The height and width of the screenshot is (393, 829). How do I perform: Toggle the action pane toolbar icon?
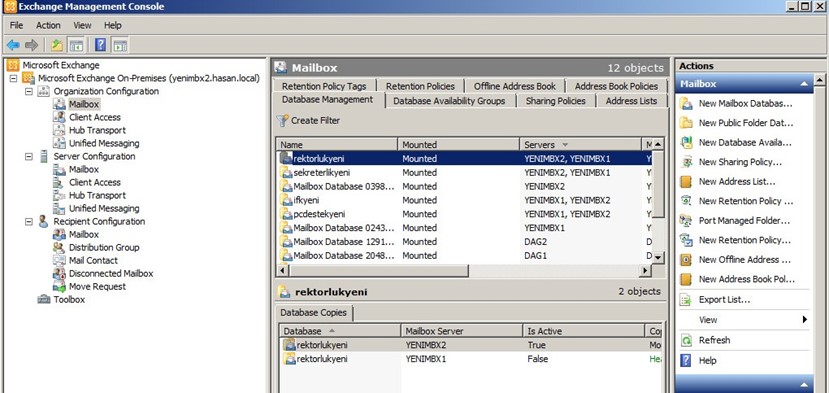120,45
